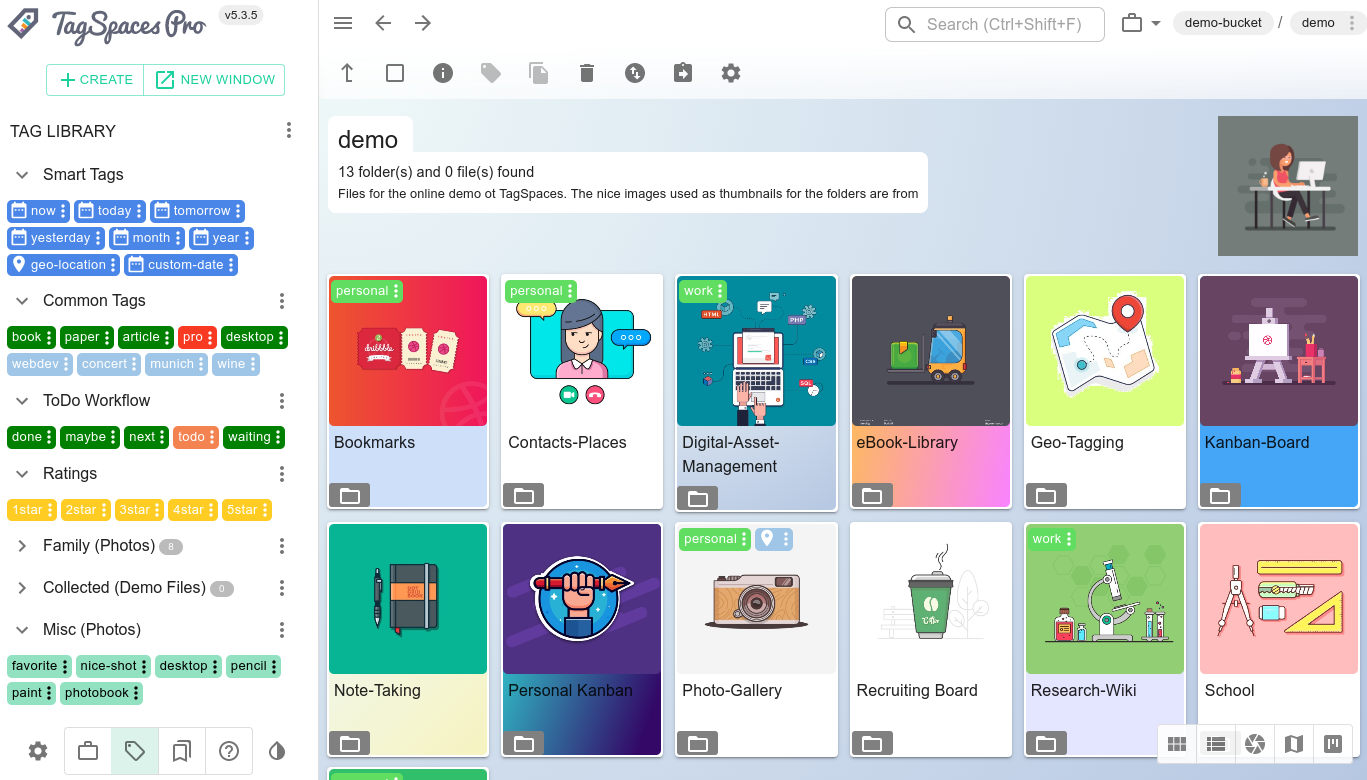Expand the Family (Photos) tag group
The height and width of the screenshot is (780, 1367).
point(22,545)
